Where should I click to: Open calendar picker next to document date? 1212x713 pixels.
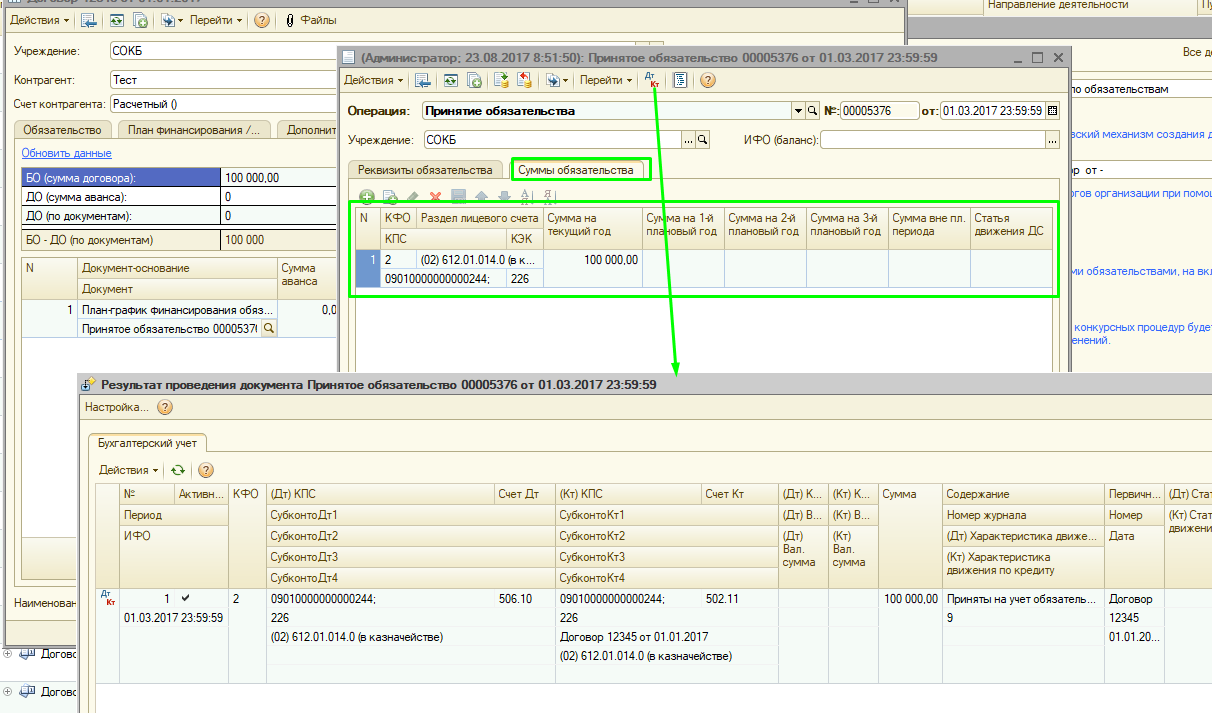click(x=1052, y=111)
